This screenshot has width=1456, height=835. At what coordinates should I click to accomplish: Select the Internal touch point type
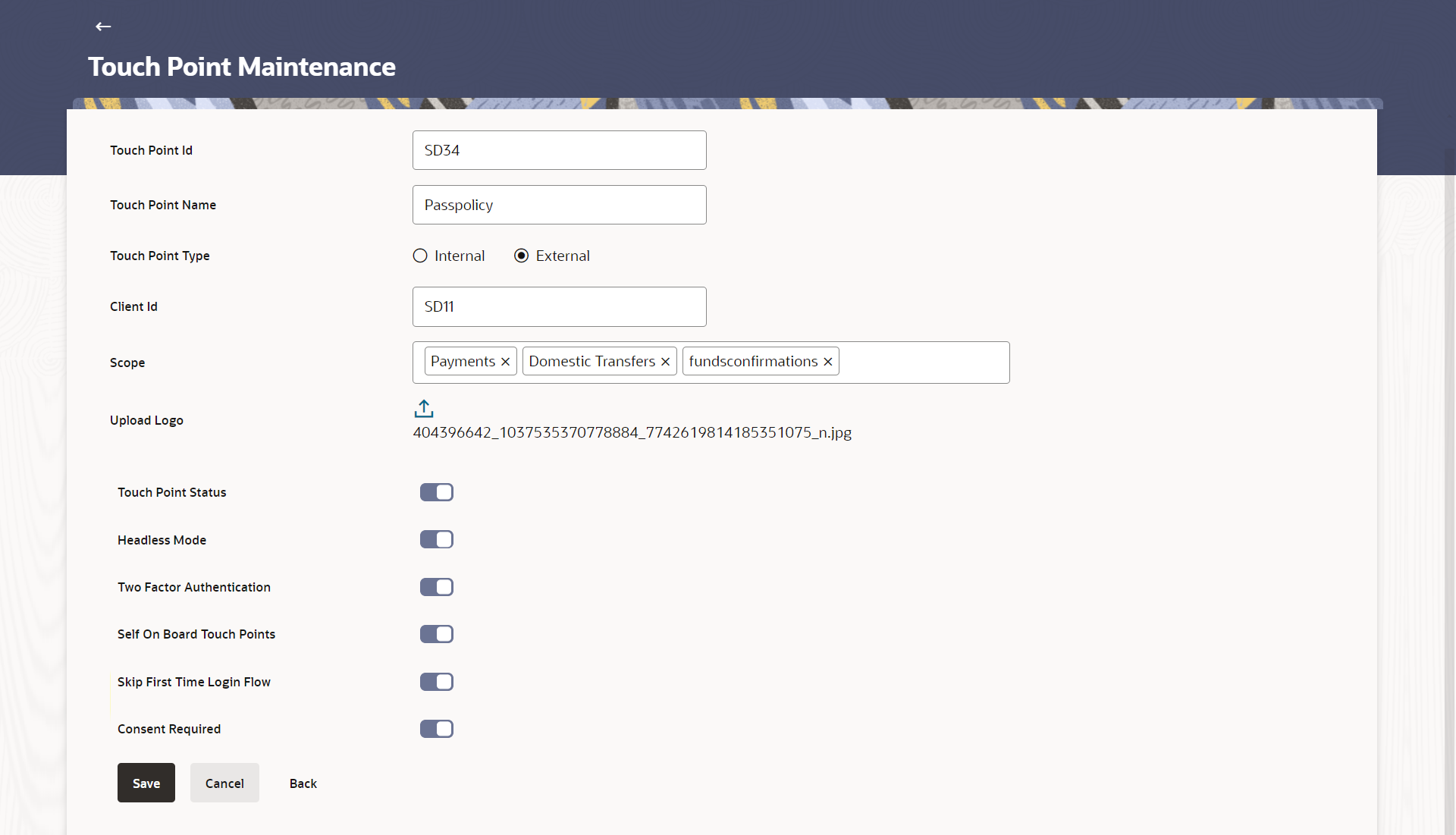pyautogui.click(x=420, y=256)
